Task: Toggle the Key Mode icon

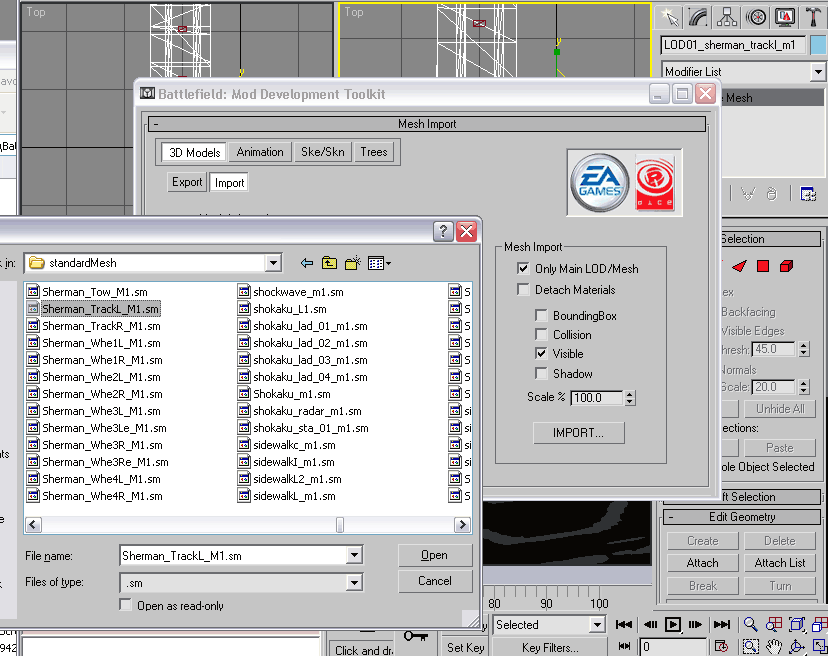Action: (624, 646)
